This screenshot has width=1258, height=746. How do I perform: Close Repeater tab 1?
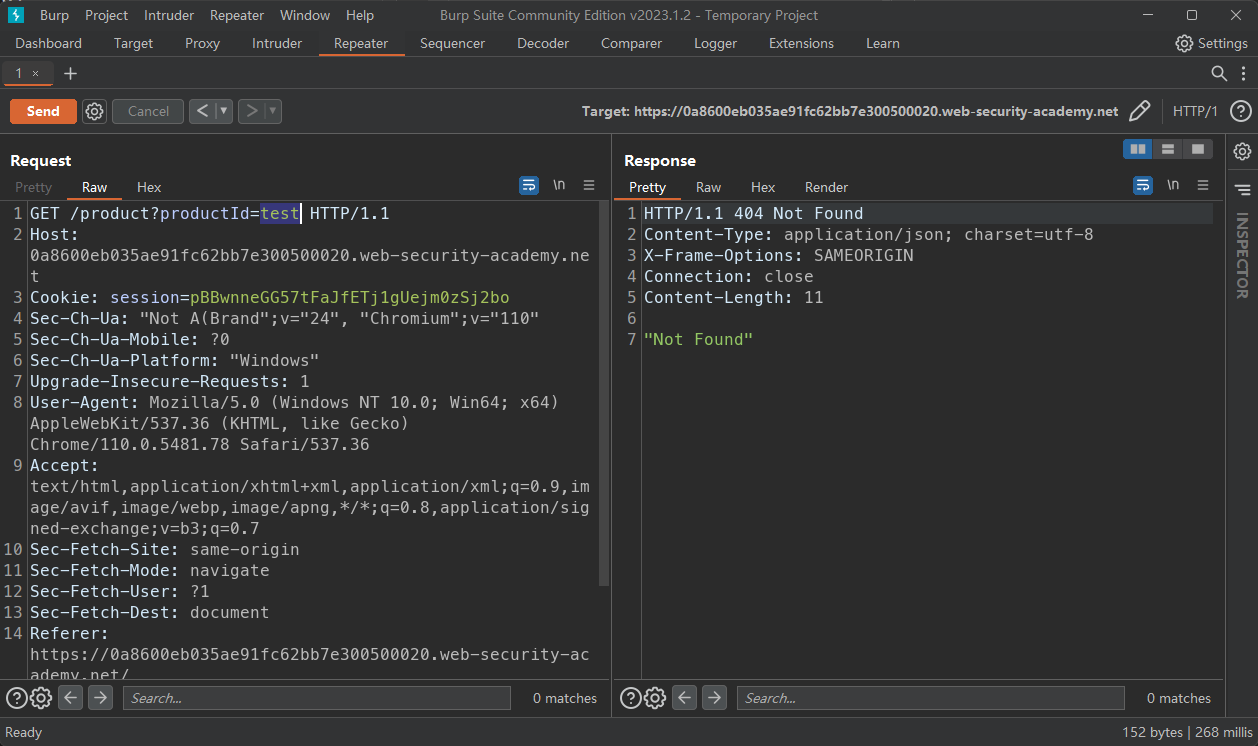(36, 73)
